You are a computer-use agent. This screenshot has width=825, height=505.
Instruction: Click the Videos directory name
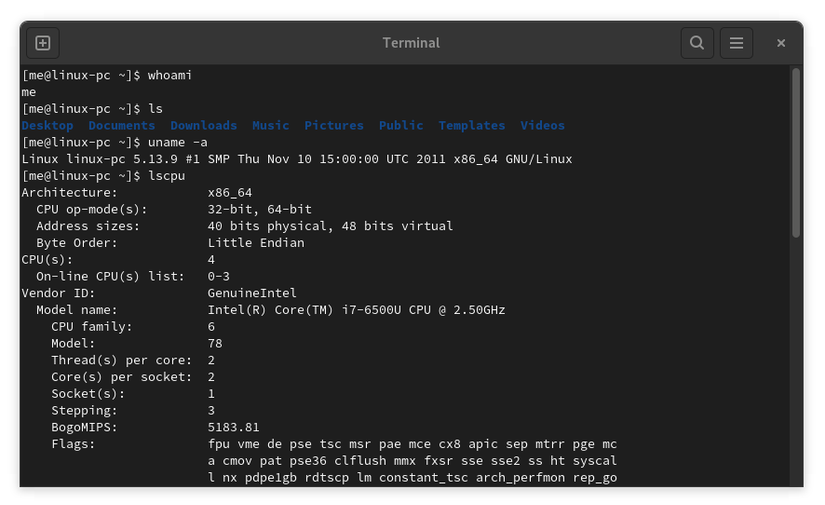[542, 126]
